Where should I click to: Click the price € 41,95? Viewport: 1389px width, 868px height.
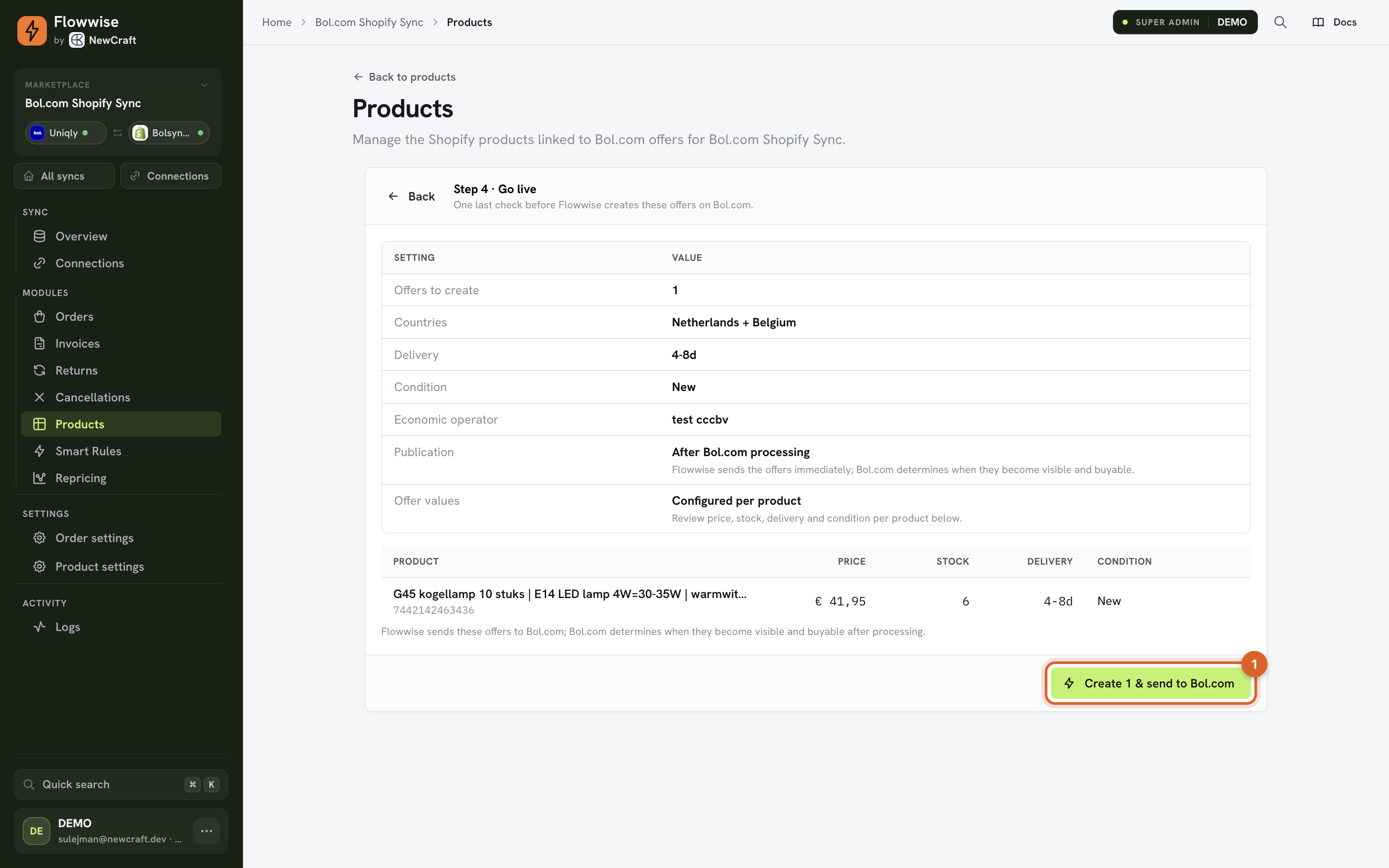click(840, 601)
